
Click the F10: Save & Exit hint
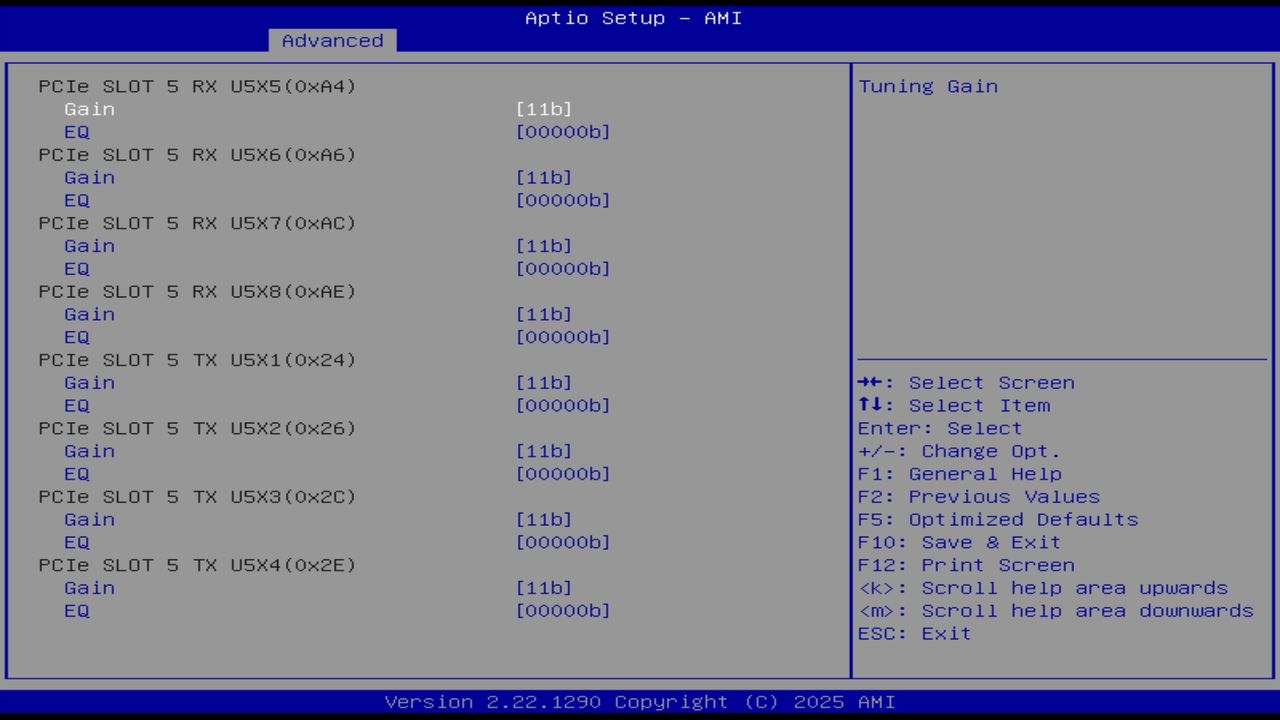[x=959, y=543]
